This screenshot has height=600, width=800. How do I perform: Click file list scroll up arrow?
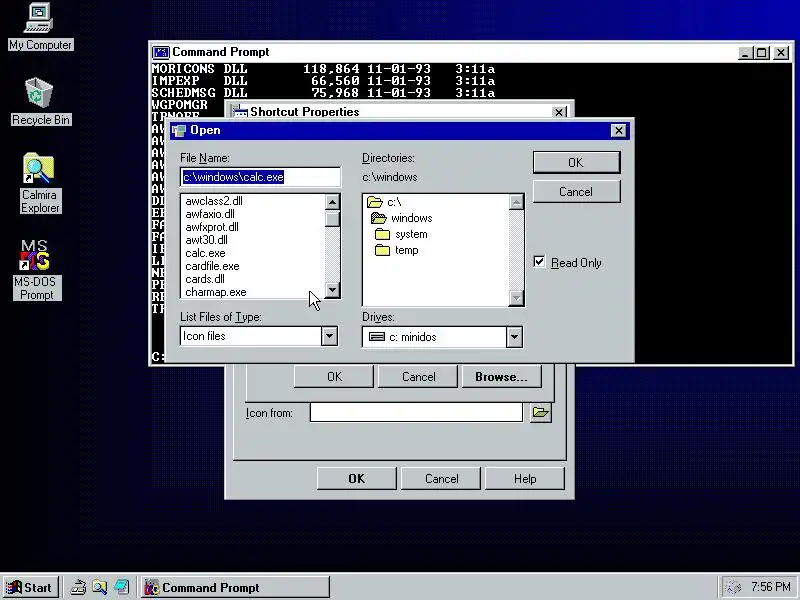(x=333, y=202)
